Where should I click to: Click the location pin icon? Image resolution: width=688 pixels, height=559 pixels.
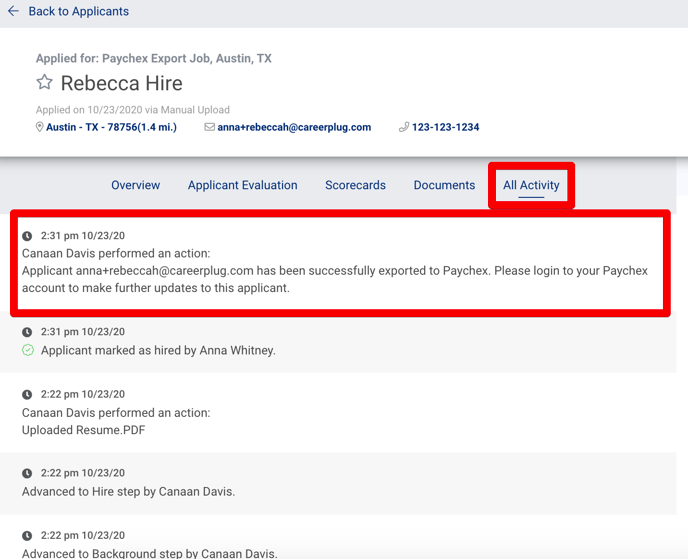39,127
